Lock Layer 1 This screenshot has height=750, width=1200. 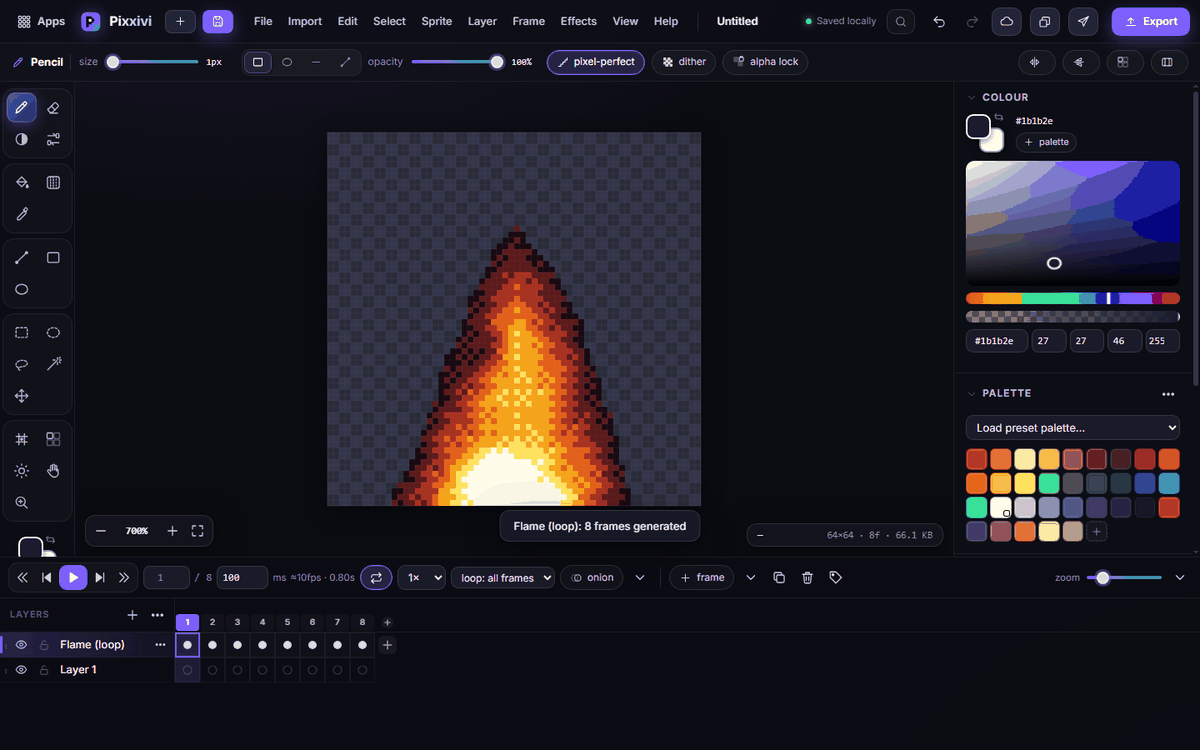[44, 670]
